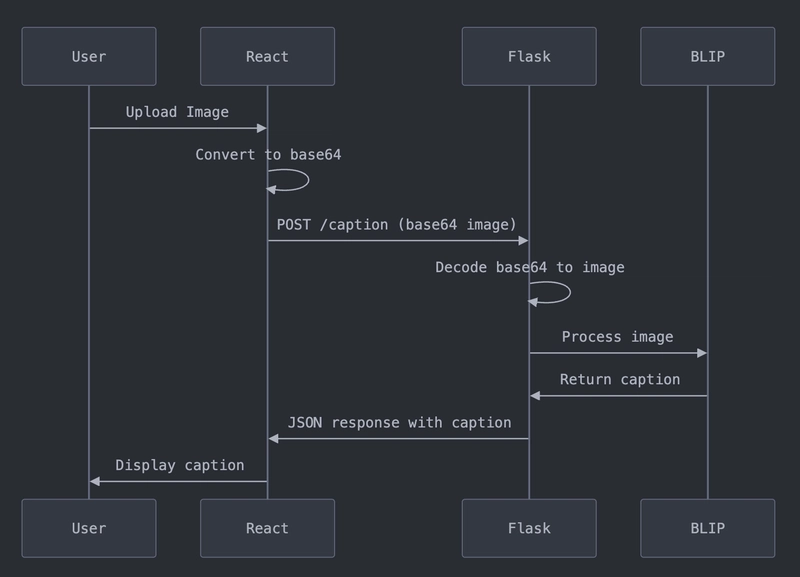Click the top User participant box
Image resolution: width=800 pixels, height=577 pixels.
(89, 56)
